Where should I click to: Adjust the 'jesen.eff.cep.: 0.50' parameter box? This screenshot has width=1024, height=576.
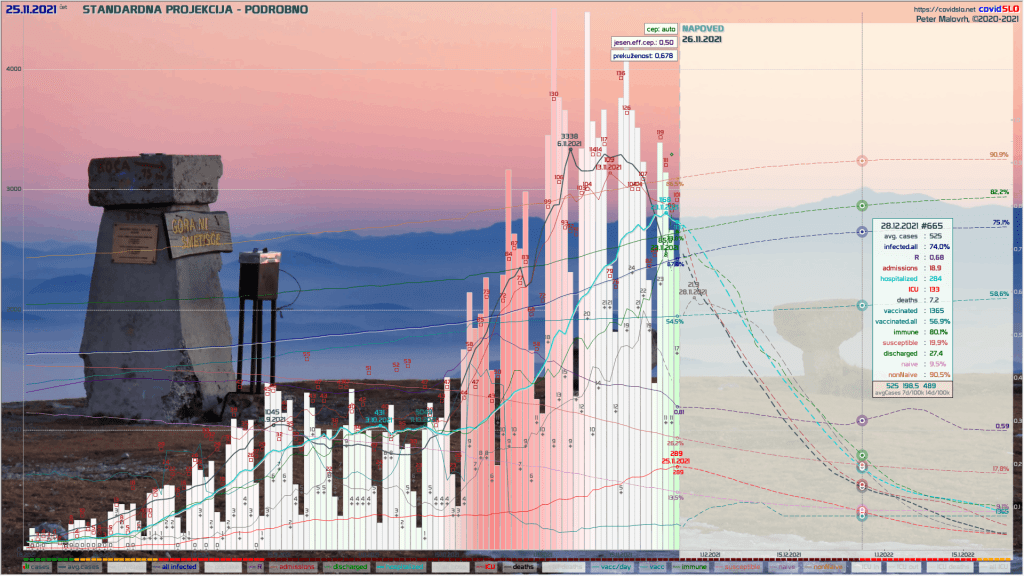click(645, 43)
